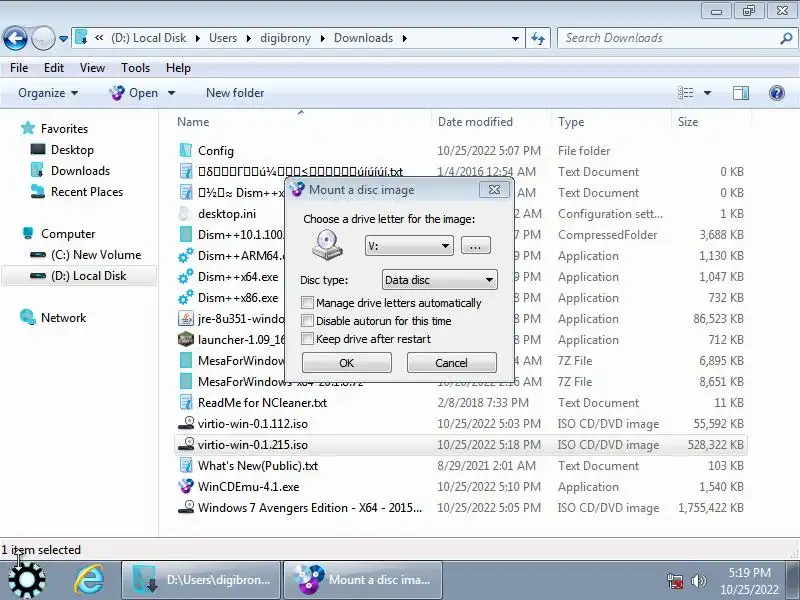
Task: Select Windows 7 Avengers Edition ISO icon
Action: tap(186, 508)
